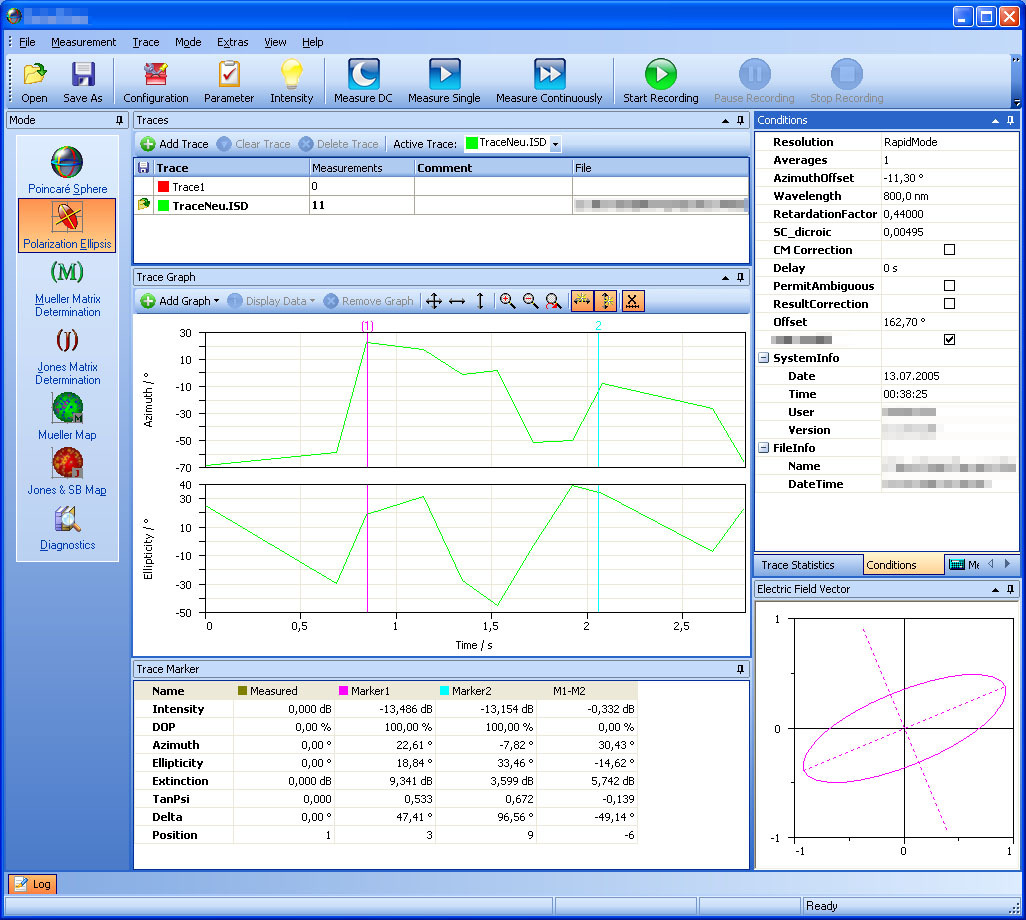Open Jones & SB Map mode
Viewport: 1026px width, 920px height.
click(x=67, y=471)
